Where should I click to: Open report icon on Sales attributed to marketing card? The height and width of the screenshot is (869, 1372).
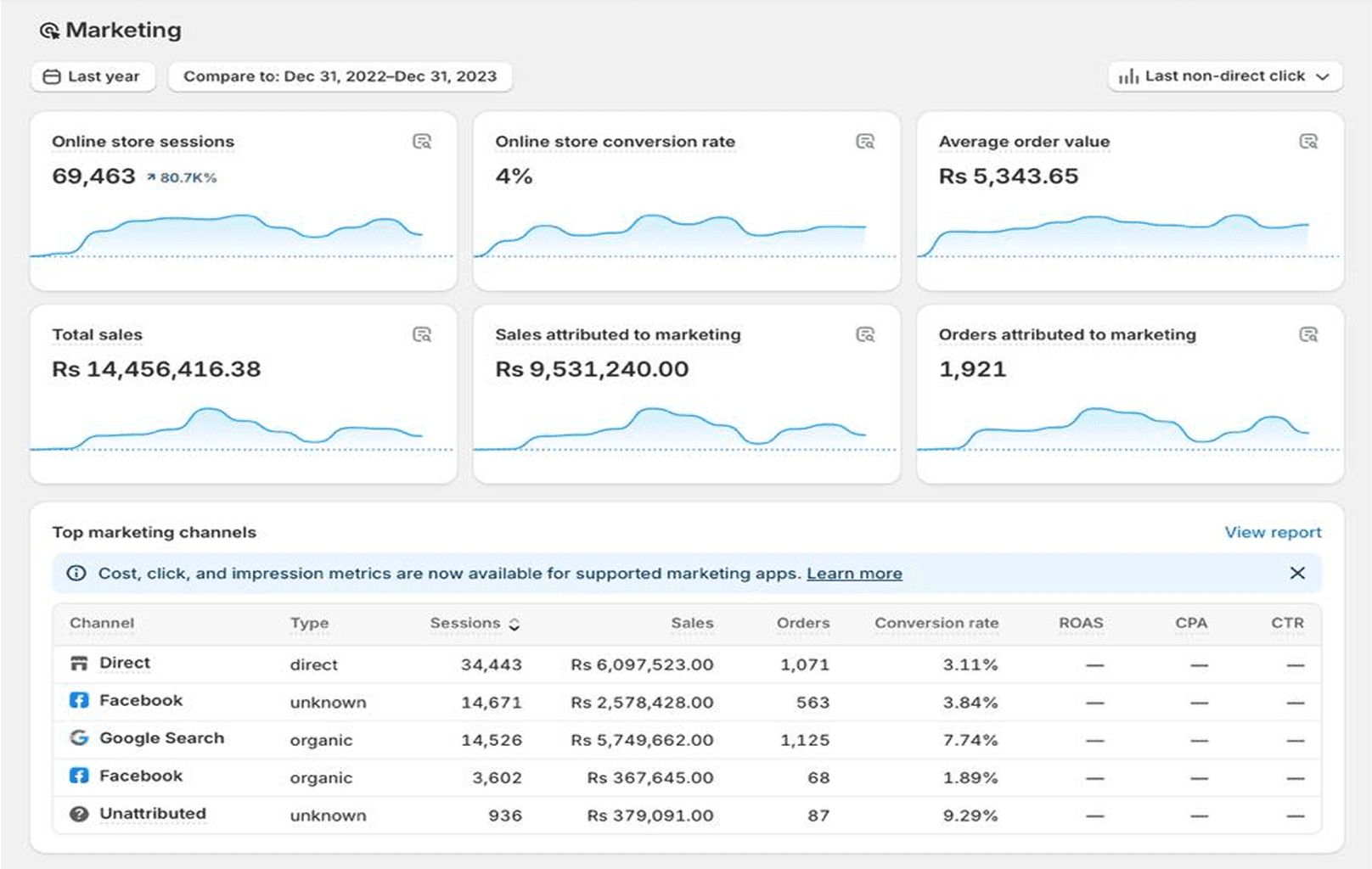click(865, 335)
